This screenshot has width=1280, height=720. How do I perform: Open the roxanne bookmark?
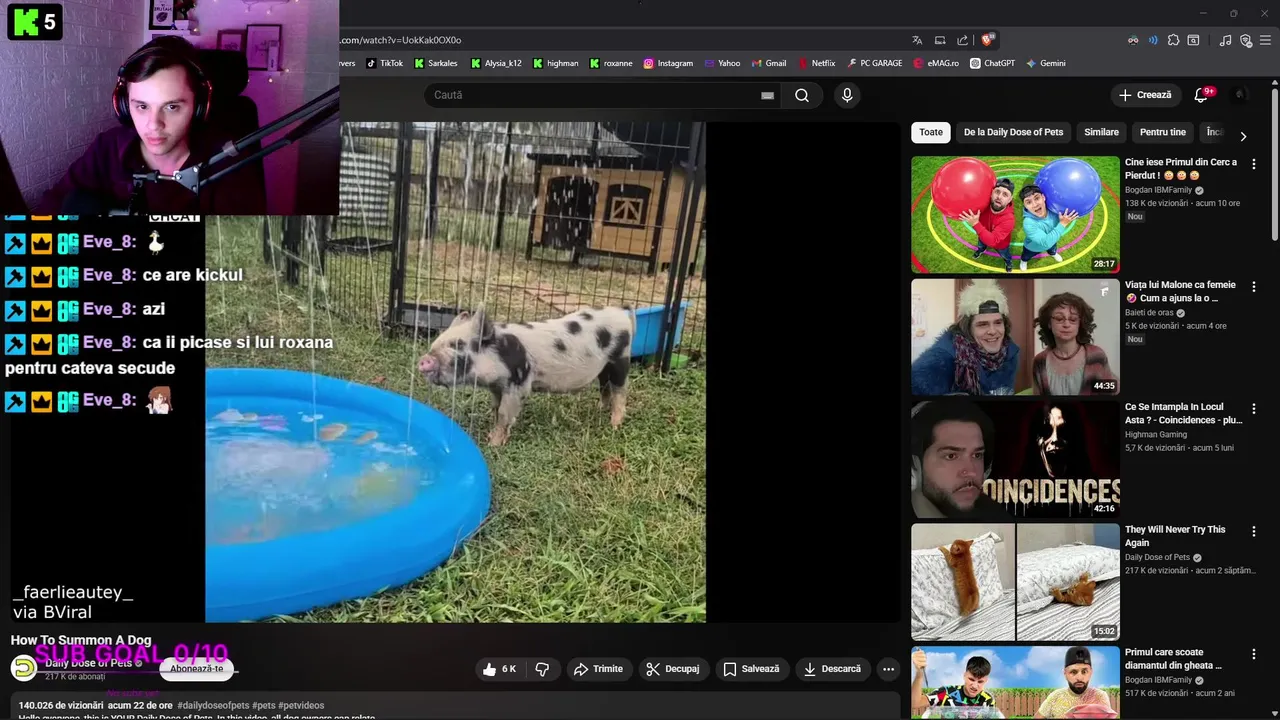(x=611, y=63)
